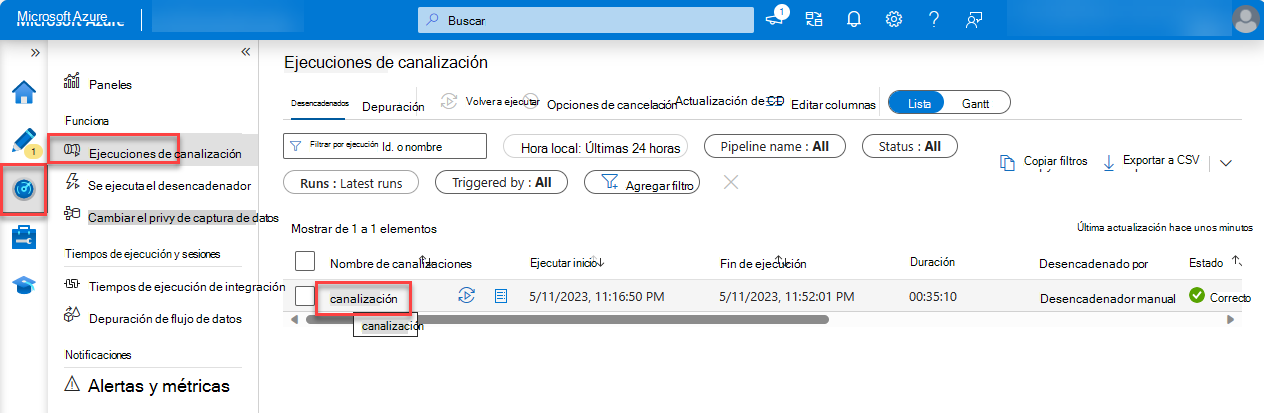Open Cambiar el privy de captura de datos
Viewport: 1264px width, 413px height.
pyautogui.click(x=170, y=216)
